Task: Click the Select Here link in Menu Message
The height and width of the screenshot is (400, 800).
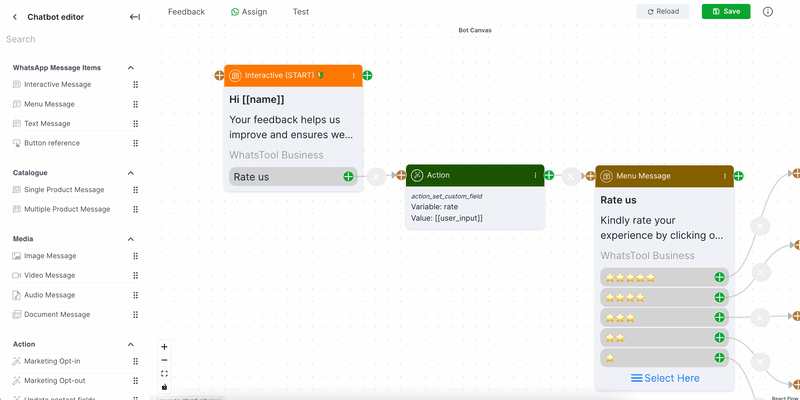Action: tap(664, 378)
